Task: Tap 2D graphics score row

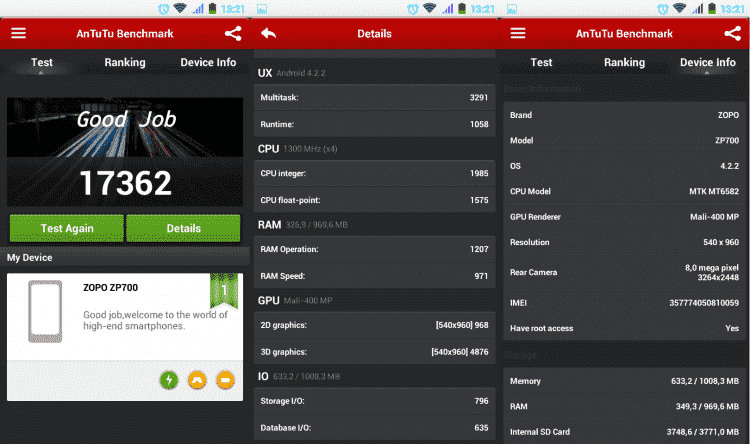Action: pos(375,325)
